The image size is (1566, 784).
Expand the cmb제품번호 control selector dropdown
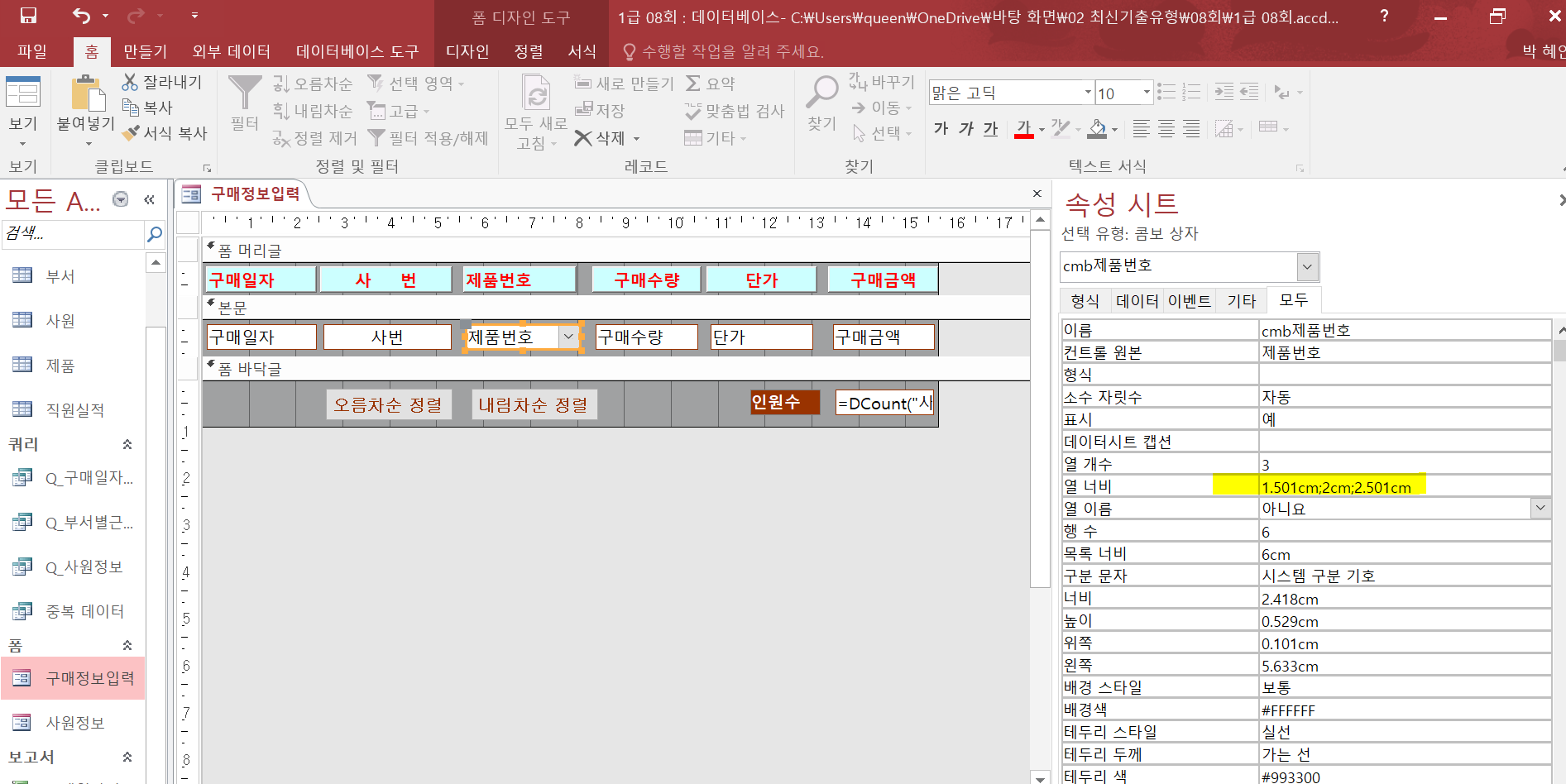click(x=1307, y=266)
